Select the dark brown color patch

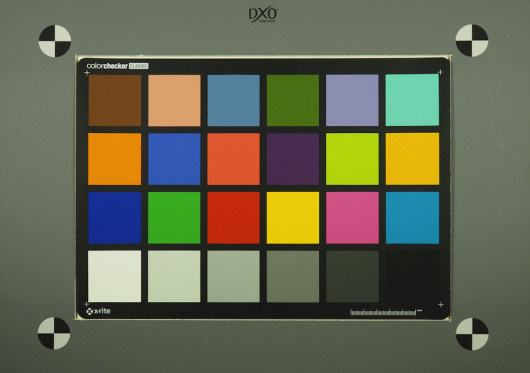coord(115,100)
